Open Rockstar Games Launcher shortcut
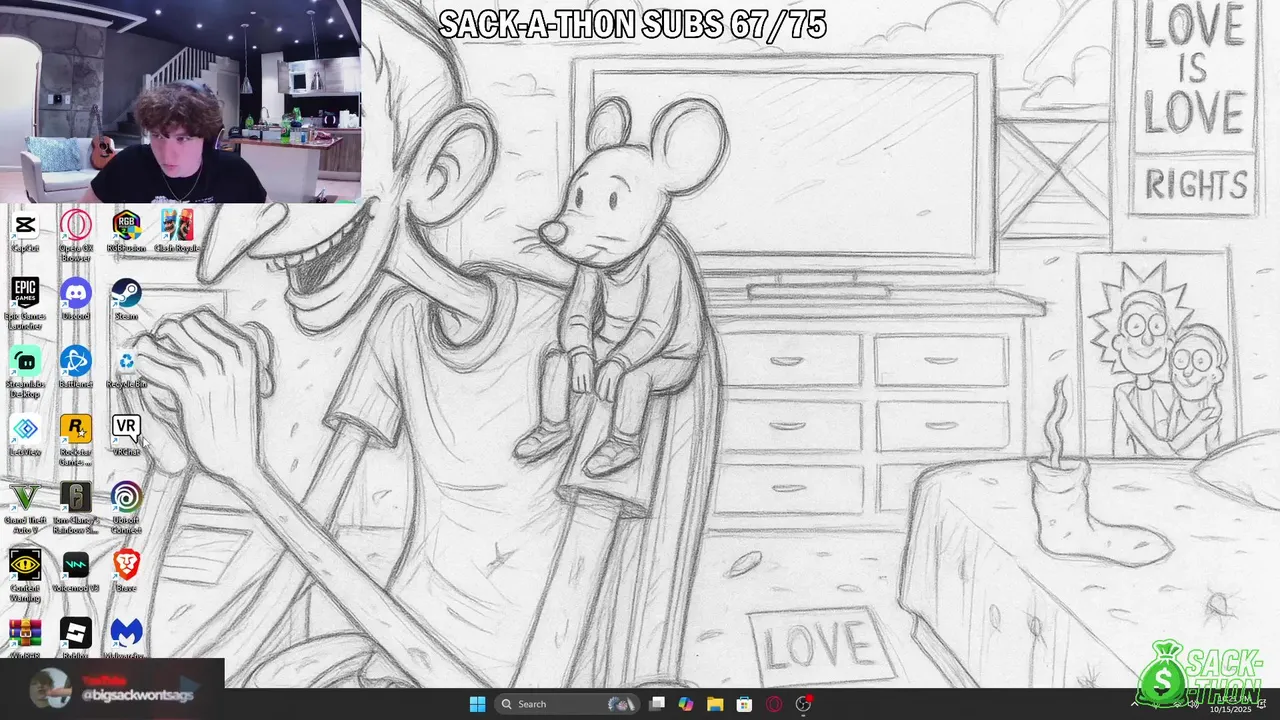The image size is (1280, 720). 76,440
